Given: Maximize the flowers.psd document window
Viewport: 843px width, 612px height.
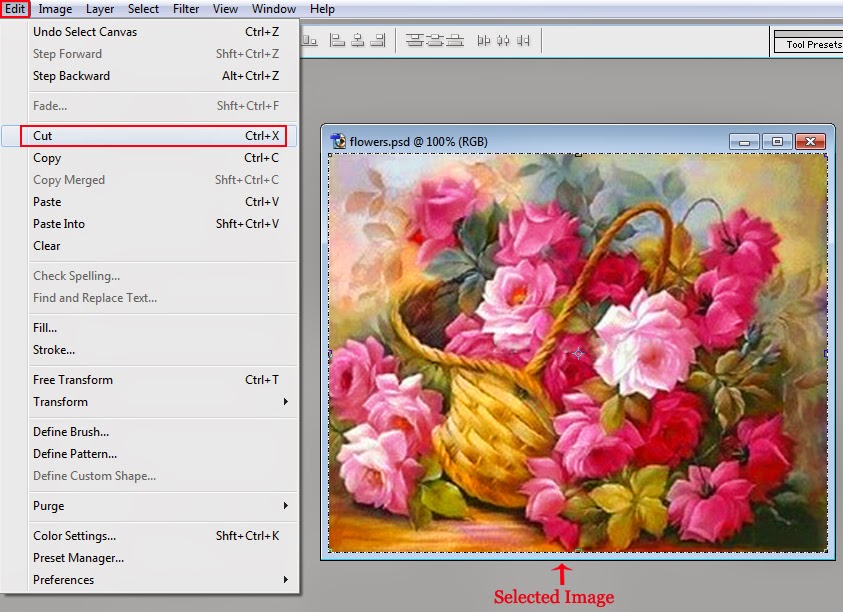Looking at the screenshot, I should tap(777, 141).
